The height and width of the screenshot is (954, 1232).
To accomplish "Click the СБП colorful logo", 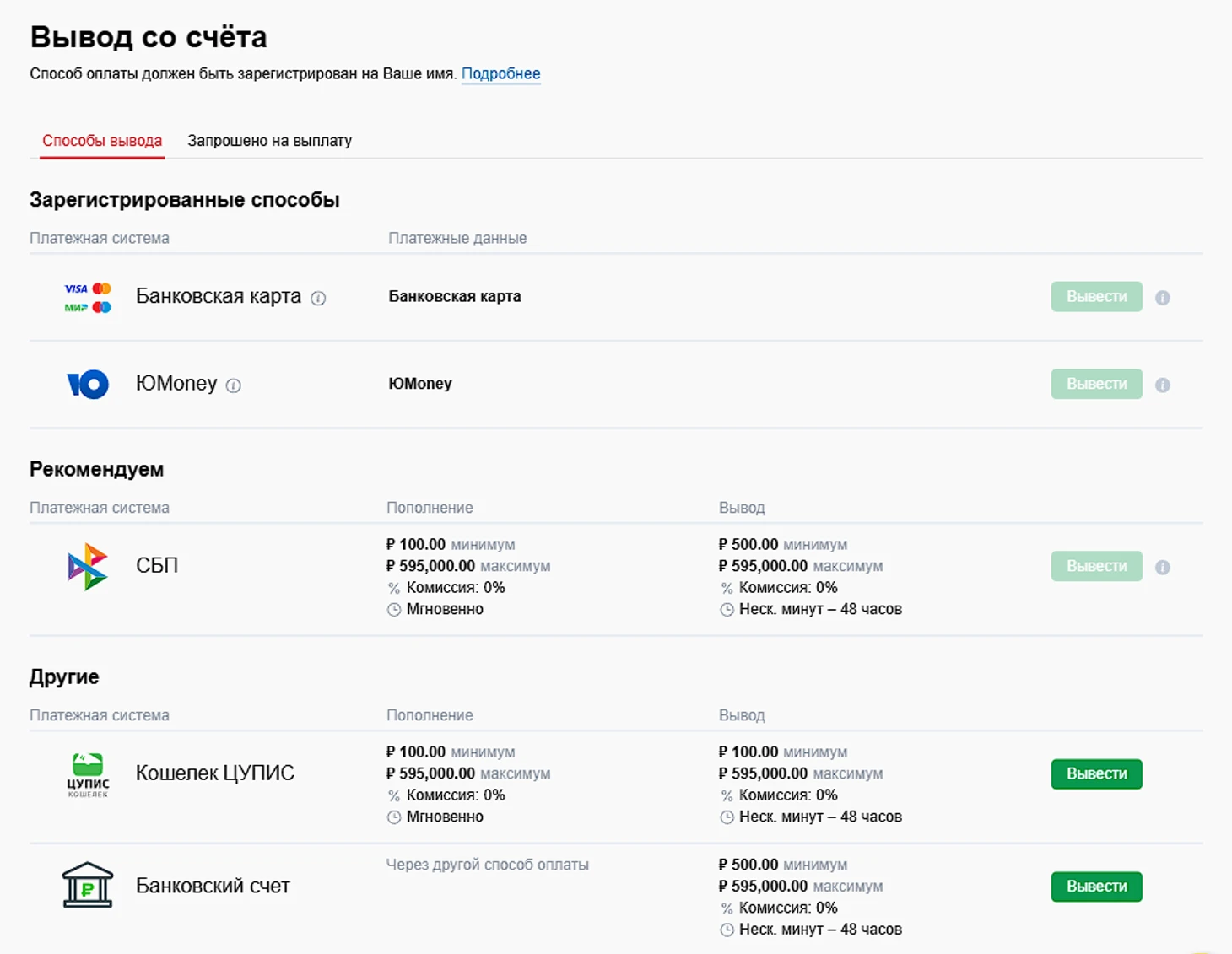I will [88, 566].
